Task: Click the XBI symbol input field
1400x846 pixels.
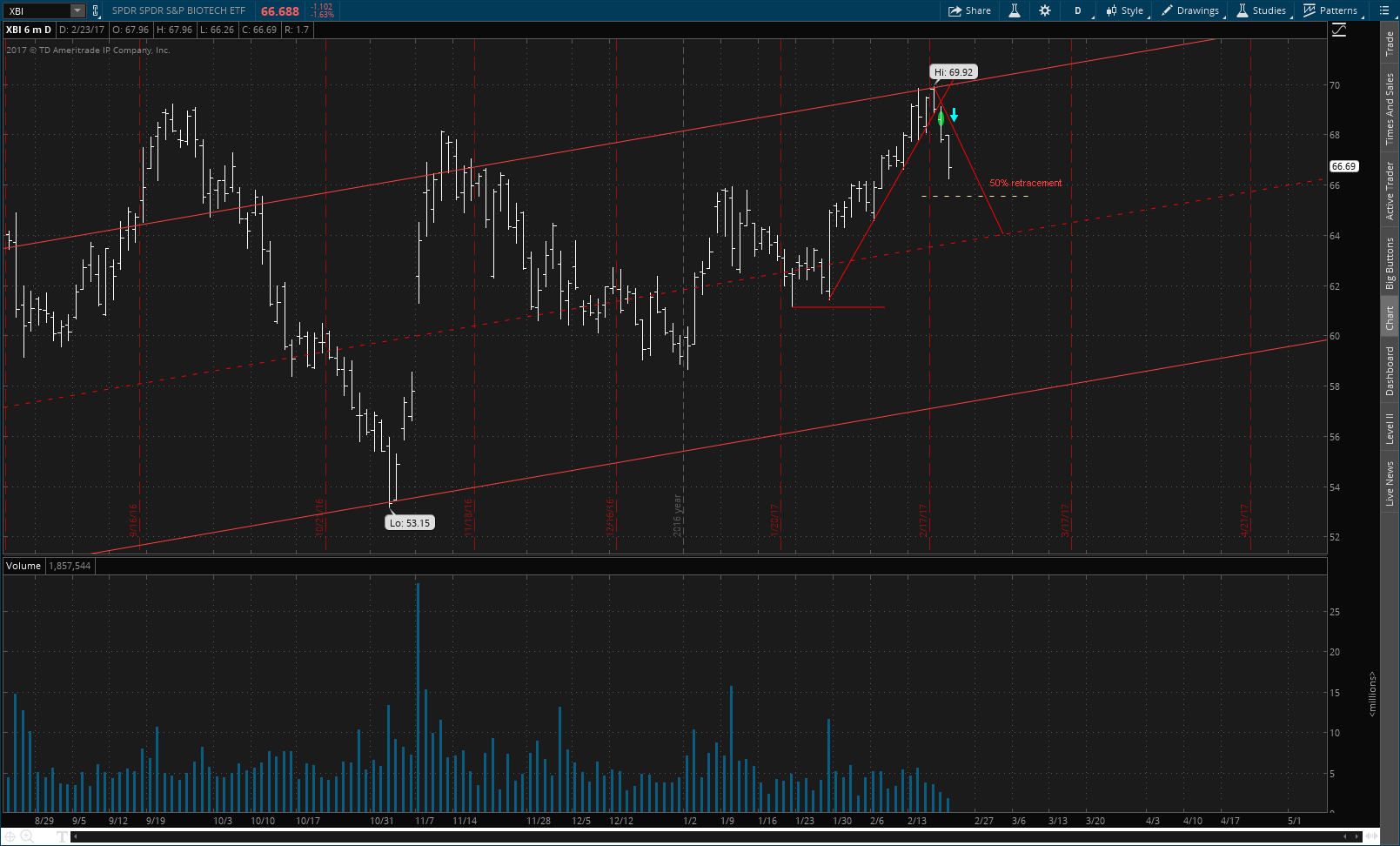Action: [37, 10]
